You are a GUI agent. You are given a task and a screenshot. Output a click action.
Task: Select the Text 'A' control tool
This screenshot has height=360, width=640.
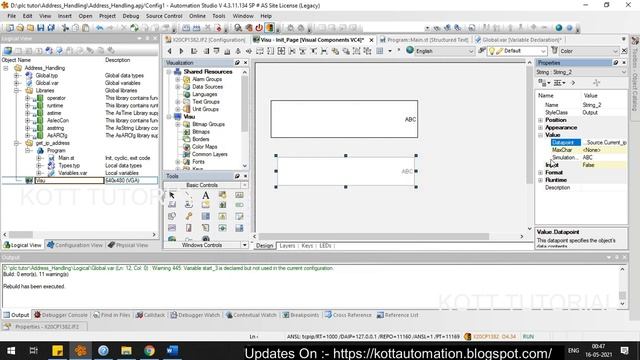point(205,195)
